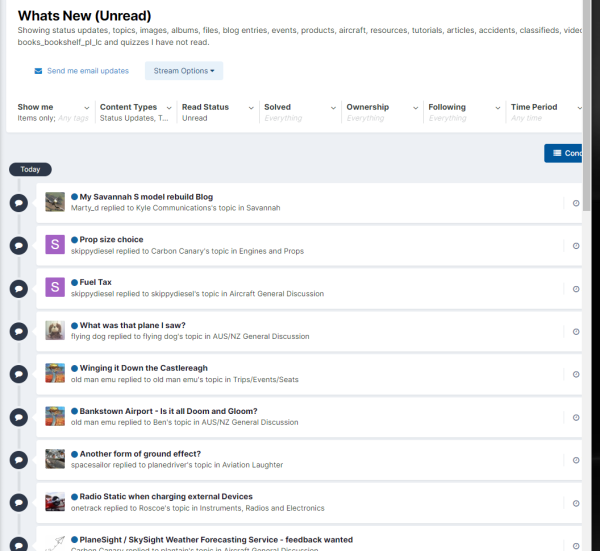Click the speech bubble icon beside Savannah blog entry
The width and height of the screenshot is (600, 551).
(x=18, y=203)
